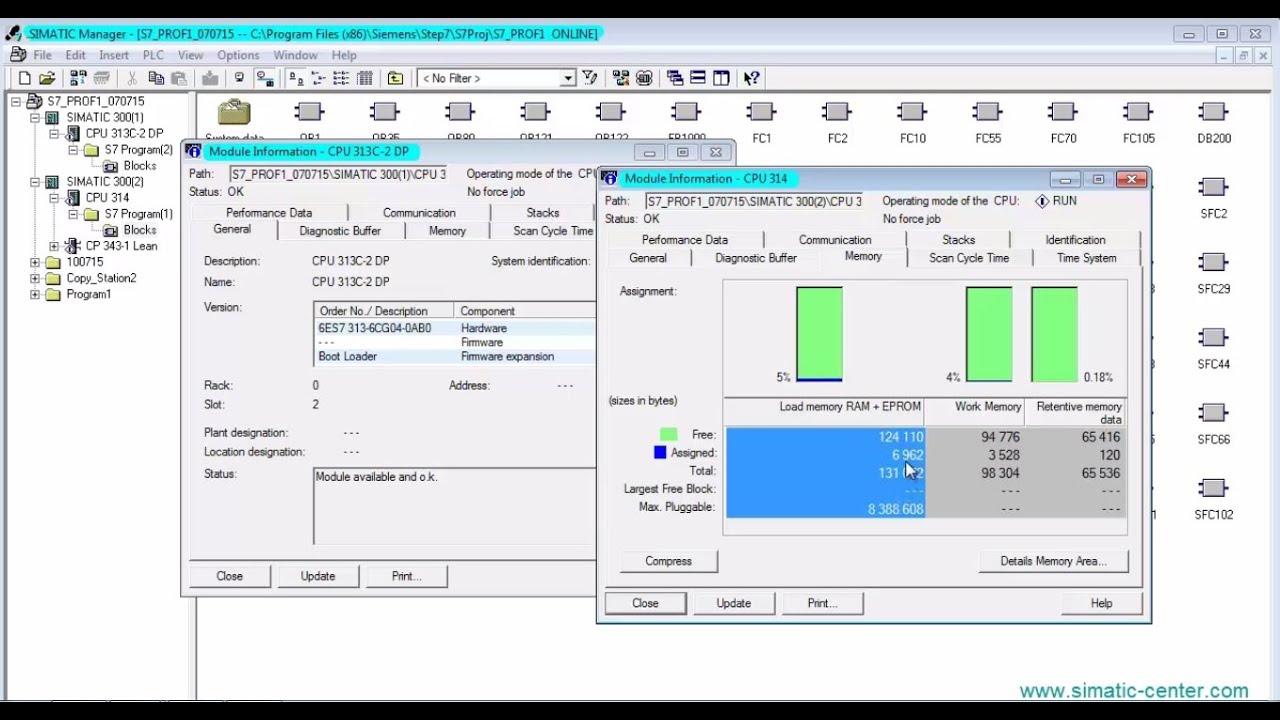Open the Options menu

pos(238,55)
